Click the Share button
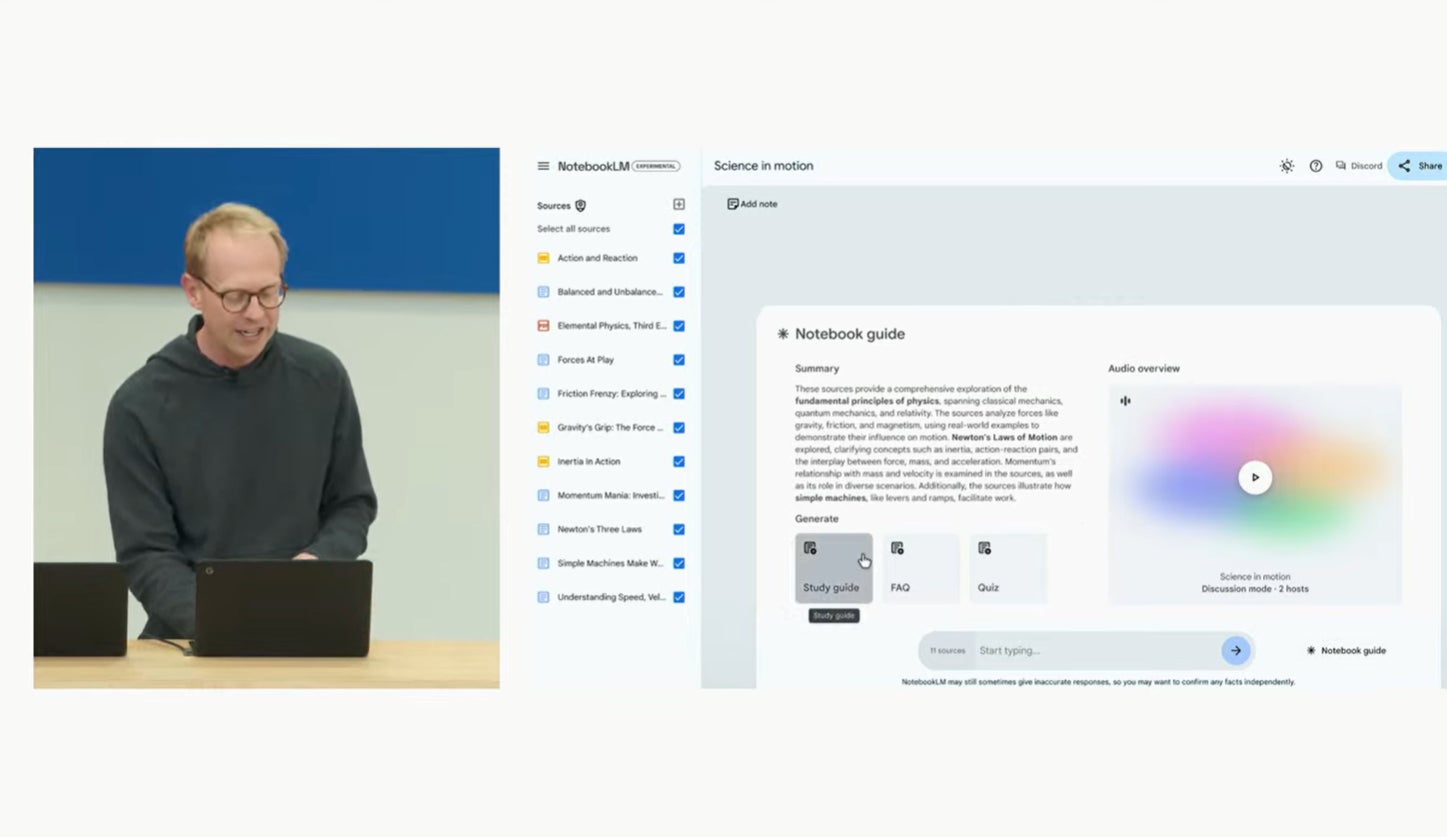Viewport: 1447px width, 837px height. tap(1420, 166)
